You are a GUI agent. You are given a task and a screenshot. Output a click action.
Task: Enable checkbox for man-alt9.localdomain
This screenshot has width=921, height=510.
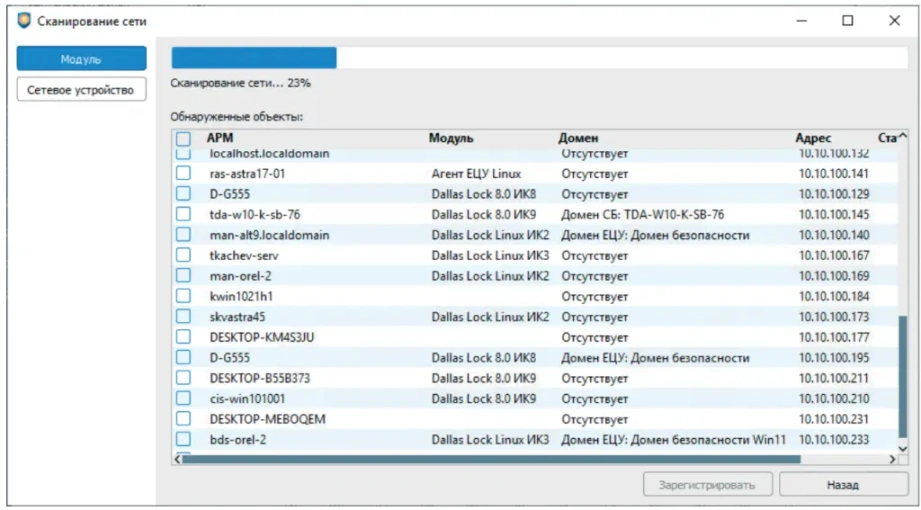[183, 234]
